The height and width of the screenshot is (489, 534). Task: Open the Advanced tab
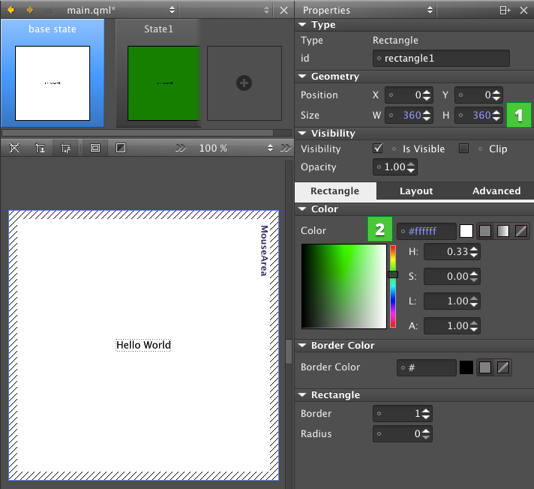click(496, 191)
